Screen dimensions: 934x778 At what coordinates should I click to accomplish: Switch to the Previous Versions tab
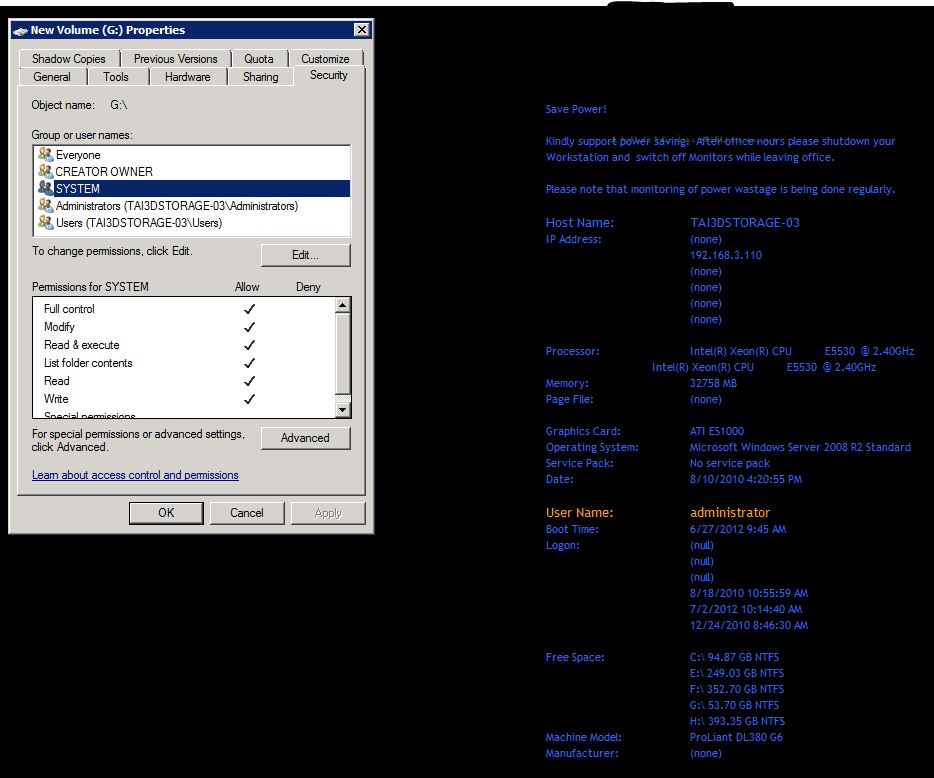tap(175, 59)
